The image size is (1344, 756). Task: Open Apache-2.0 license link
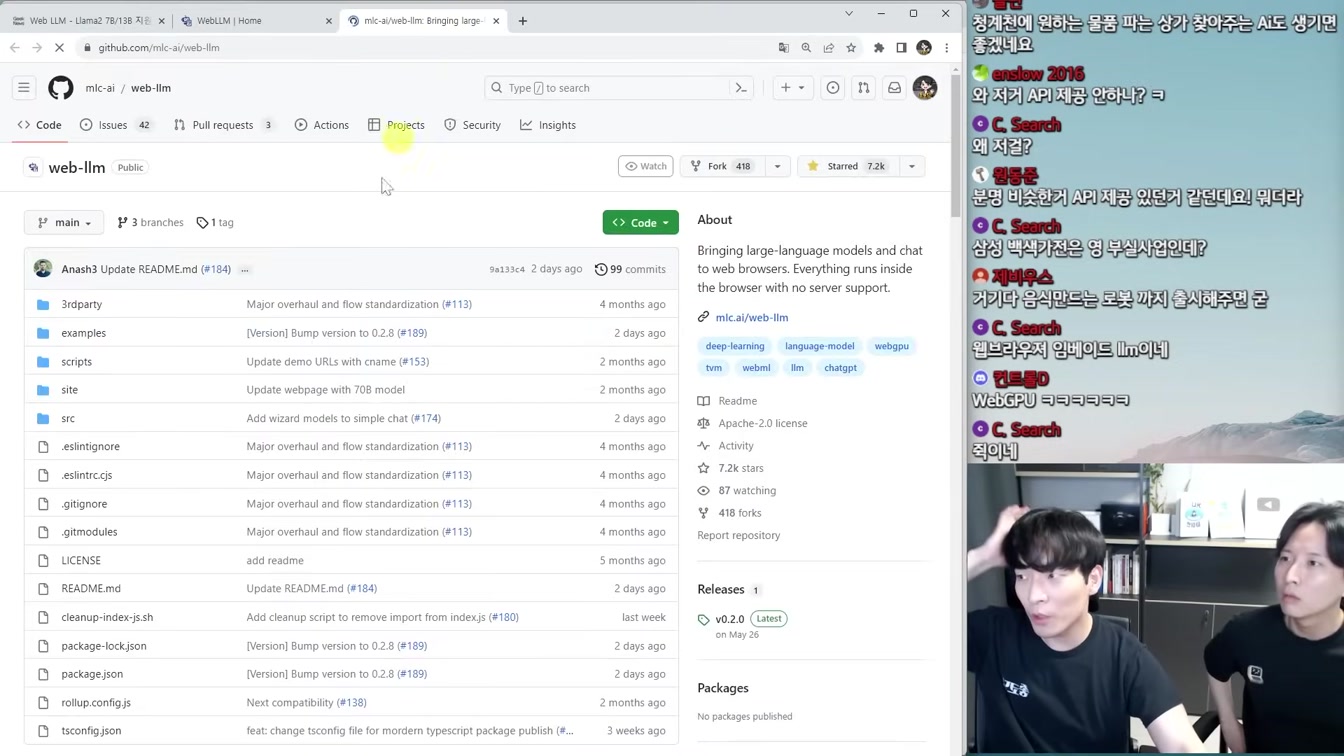tap(762, 423)
